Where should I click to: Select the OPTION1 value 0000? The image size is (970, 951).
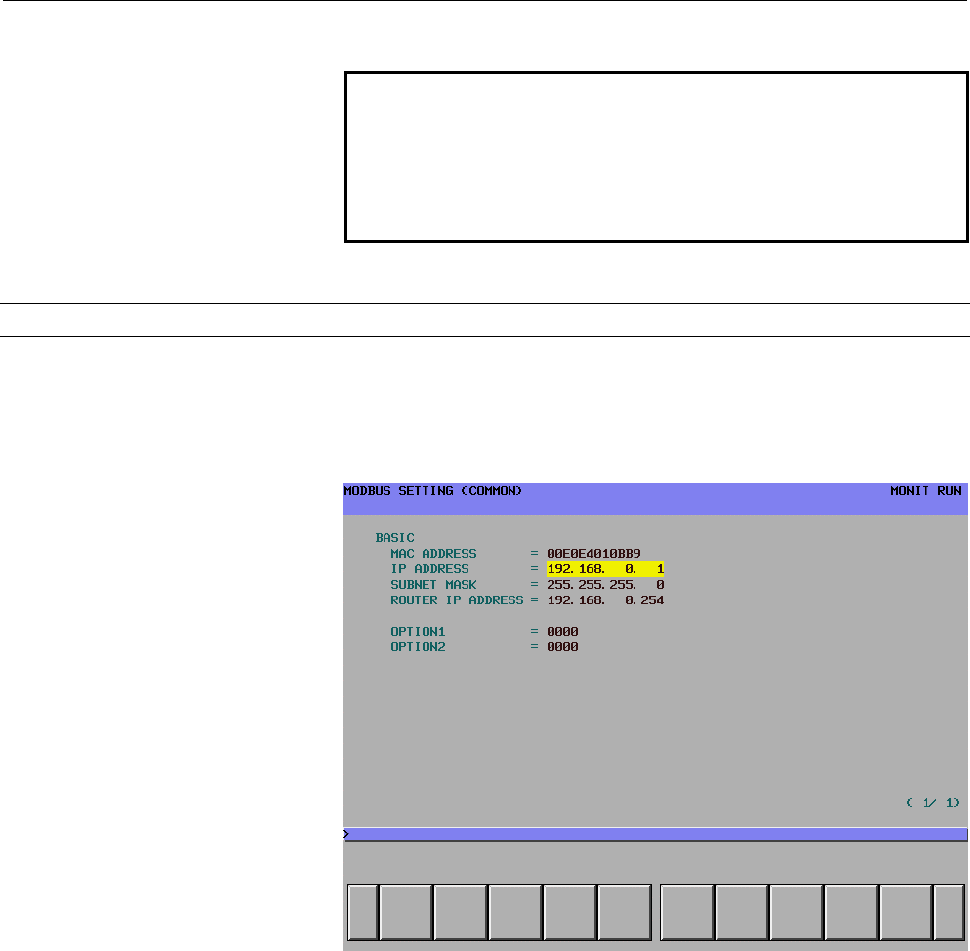tap(562, 632)
